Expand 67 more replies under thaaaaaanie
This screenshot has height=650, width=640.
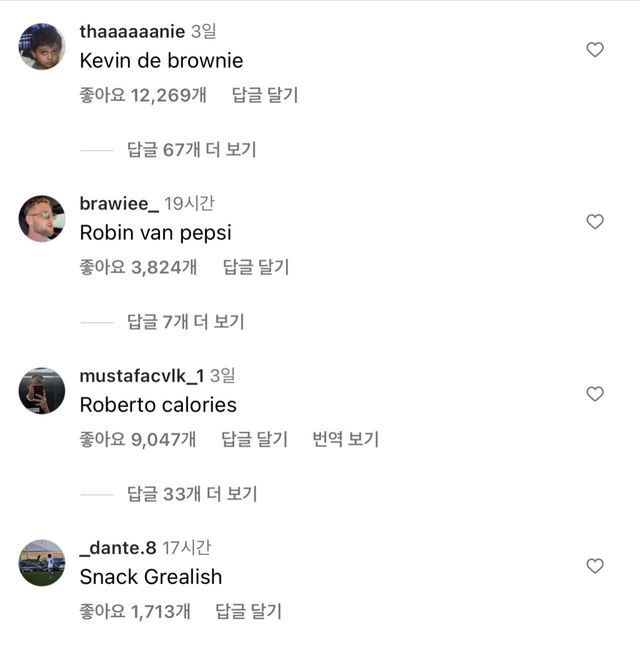pos(191,150)
